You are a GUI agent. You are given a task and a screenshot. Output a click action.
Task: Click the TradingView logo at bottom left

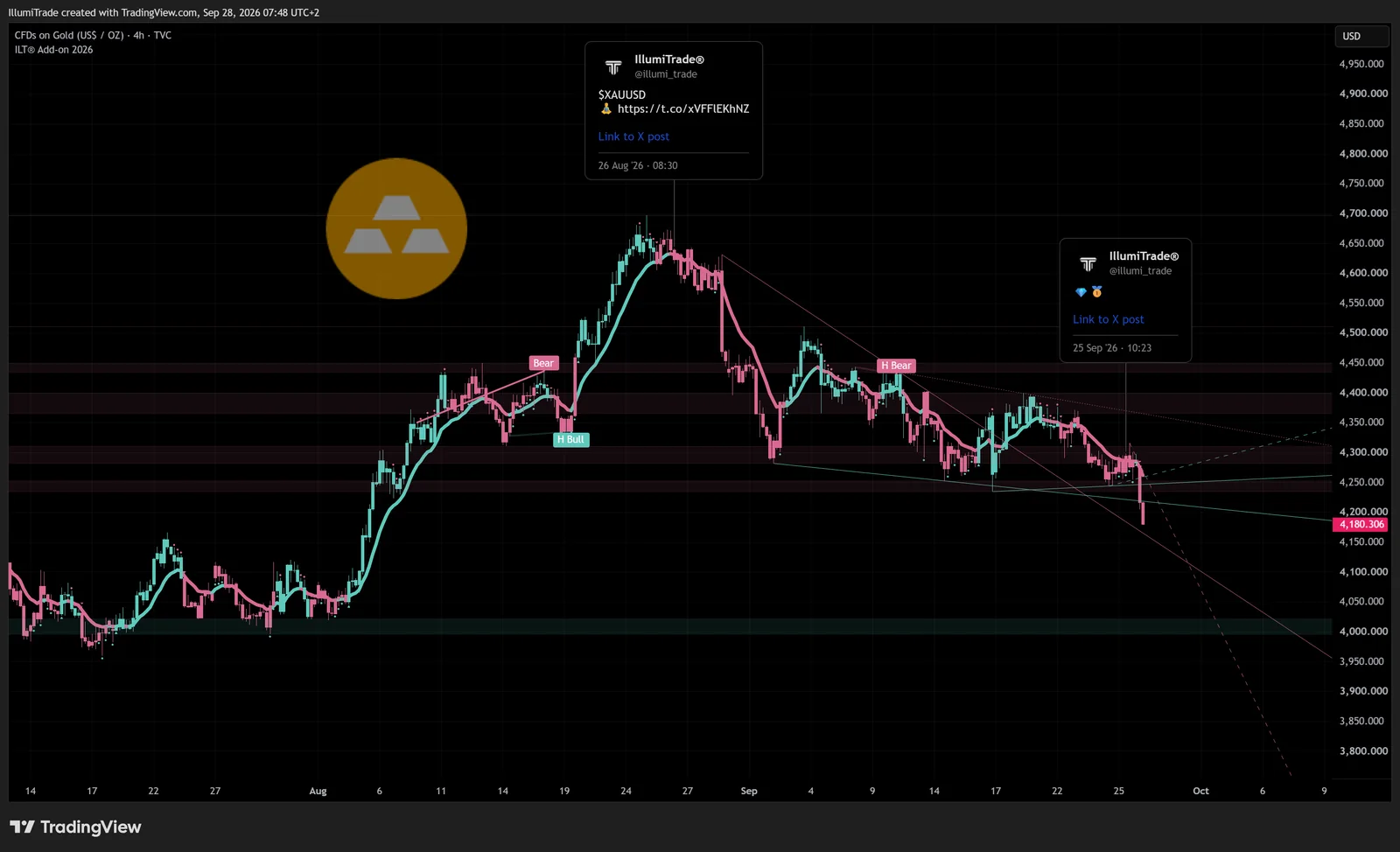coord(75,827)
